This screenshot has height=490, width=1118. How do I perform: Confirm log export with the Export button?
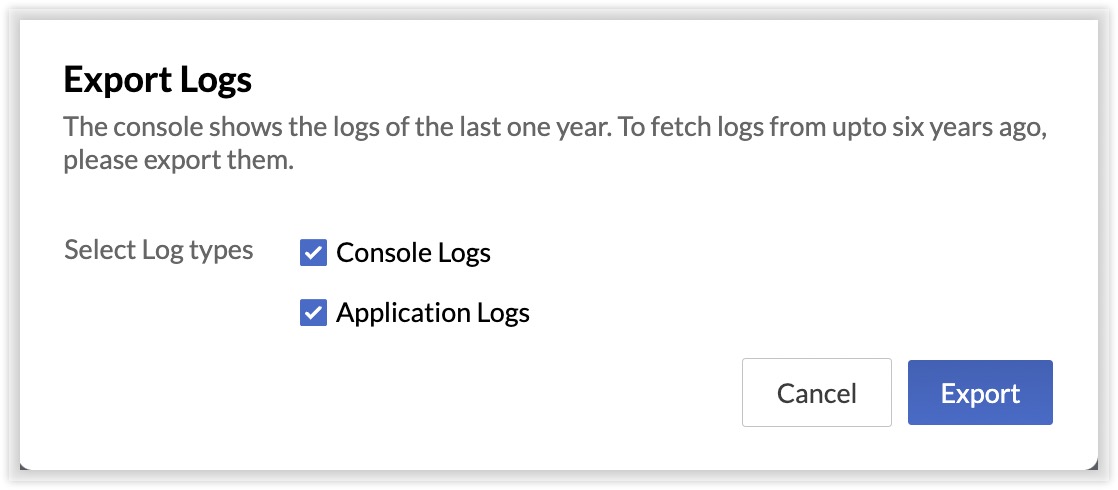[x=980, y=393]
